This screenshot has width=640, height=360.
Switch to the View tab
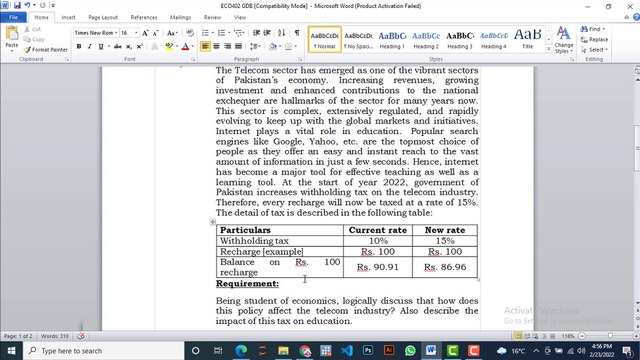click(x=240, y=17)
